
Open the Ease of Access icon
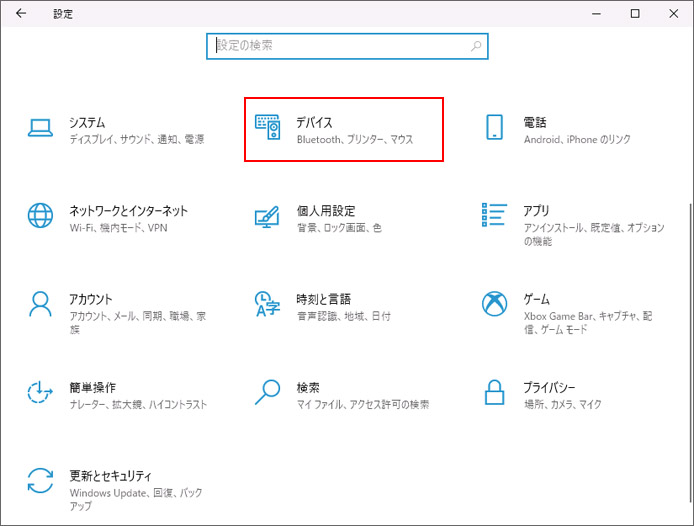(40, 392)
